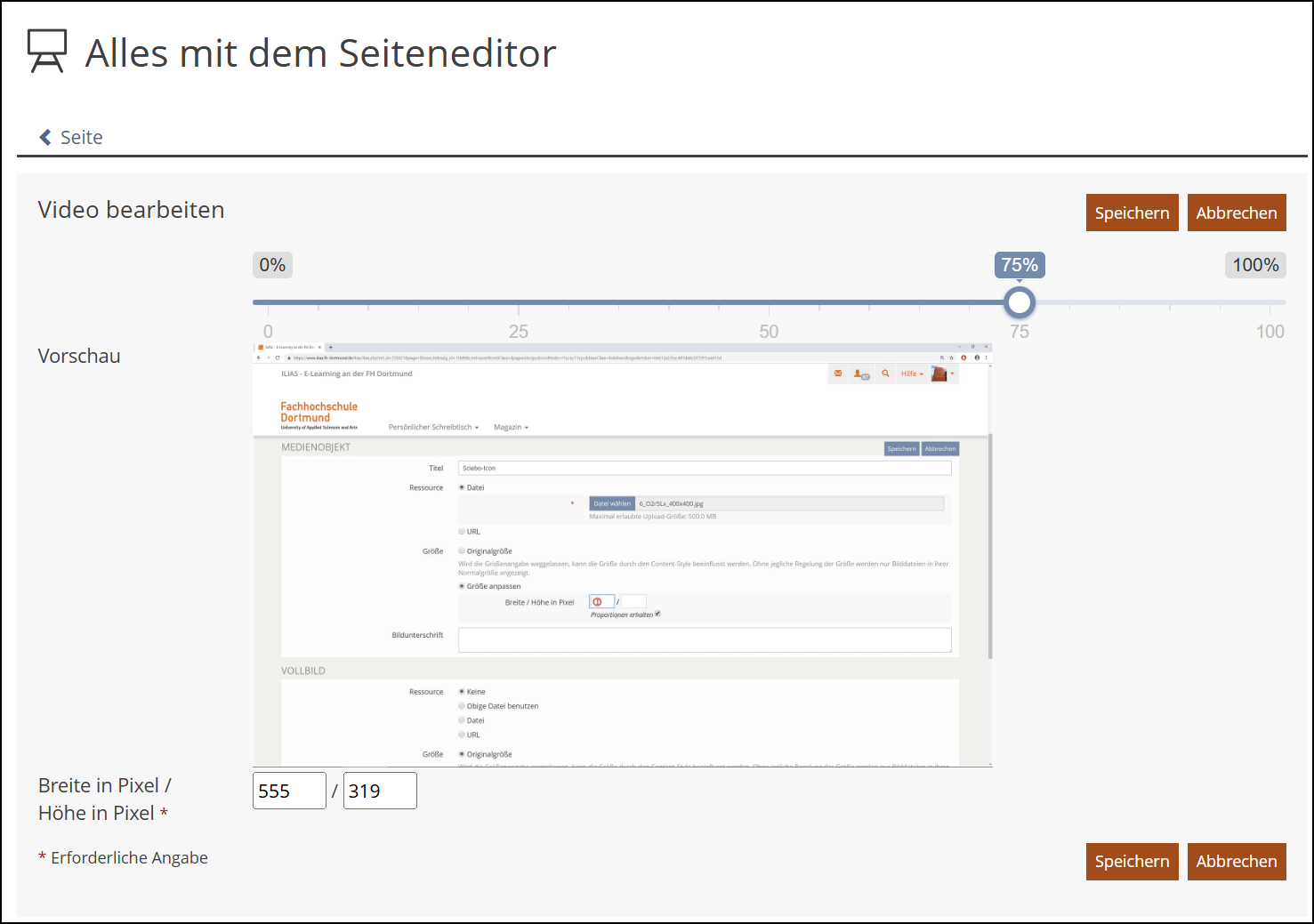
Task: Go back to the Seite tab
Action: pyautogui.click(x=81, y=137)
